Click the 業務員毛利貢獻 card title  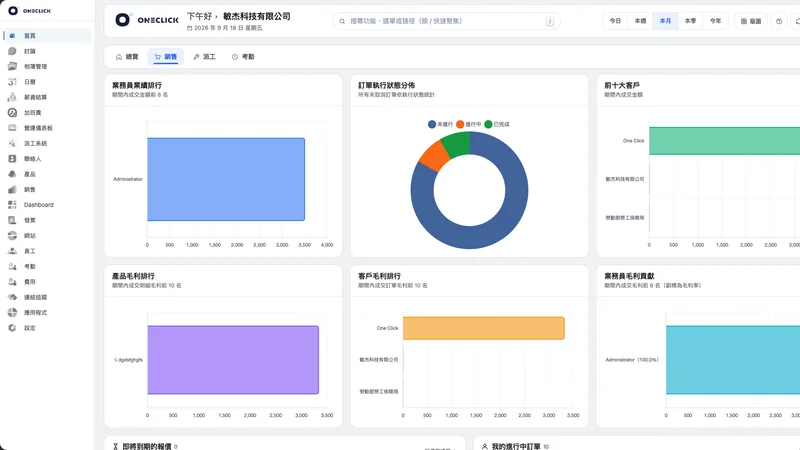point(629,276)
